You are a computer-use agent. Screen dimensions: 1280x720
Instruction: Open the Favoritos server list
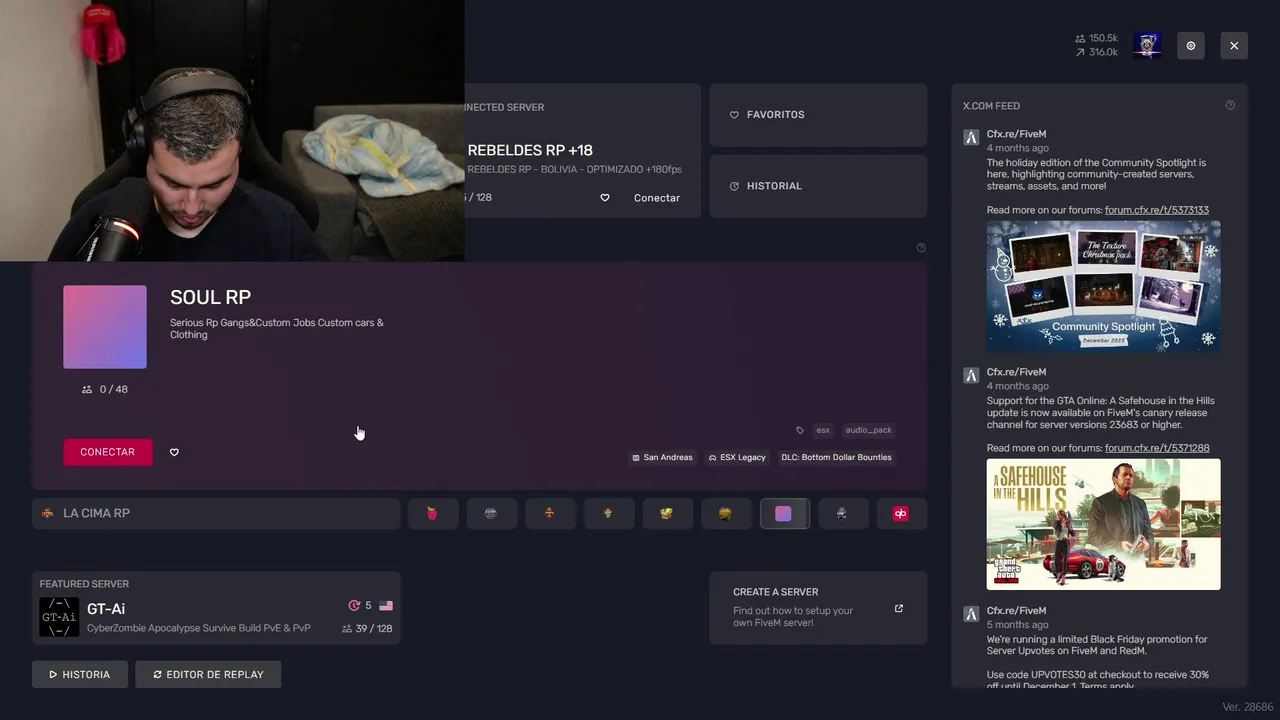pyautogui.click(x=818, y=115)
